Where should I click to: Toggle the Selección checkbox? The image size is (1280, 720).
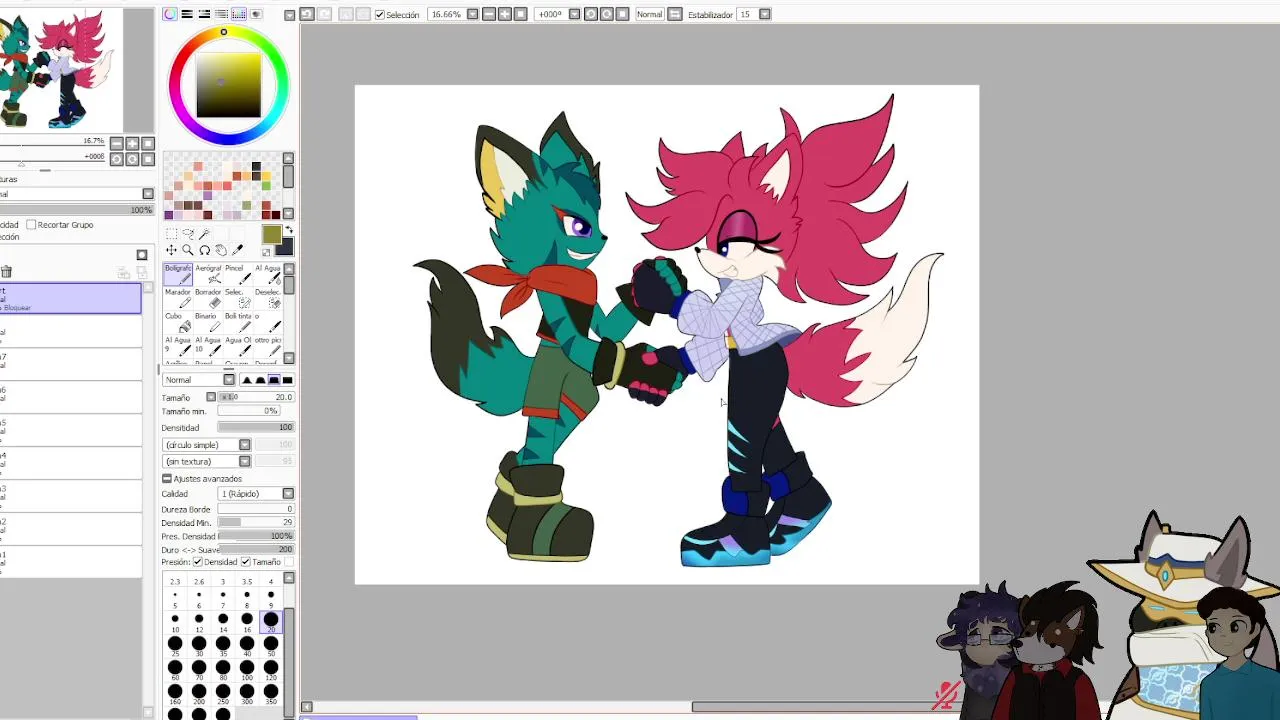tap(380, 14)
